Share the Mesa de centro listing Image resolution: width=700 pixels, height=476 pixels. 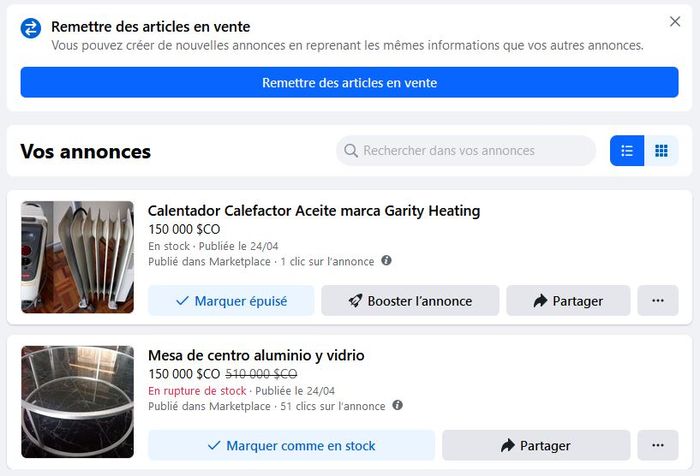click(536, 446)
